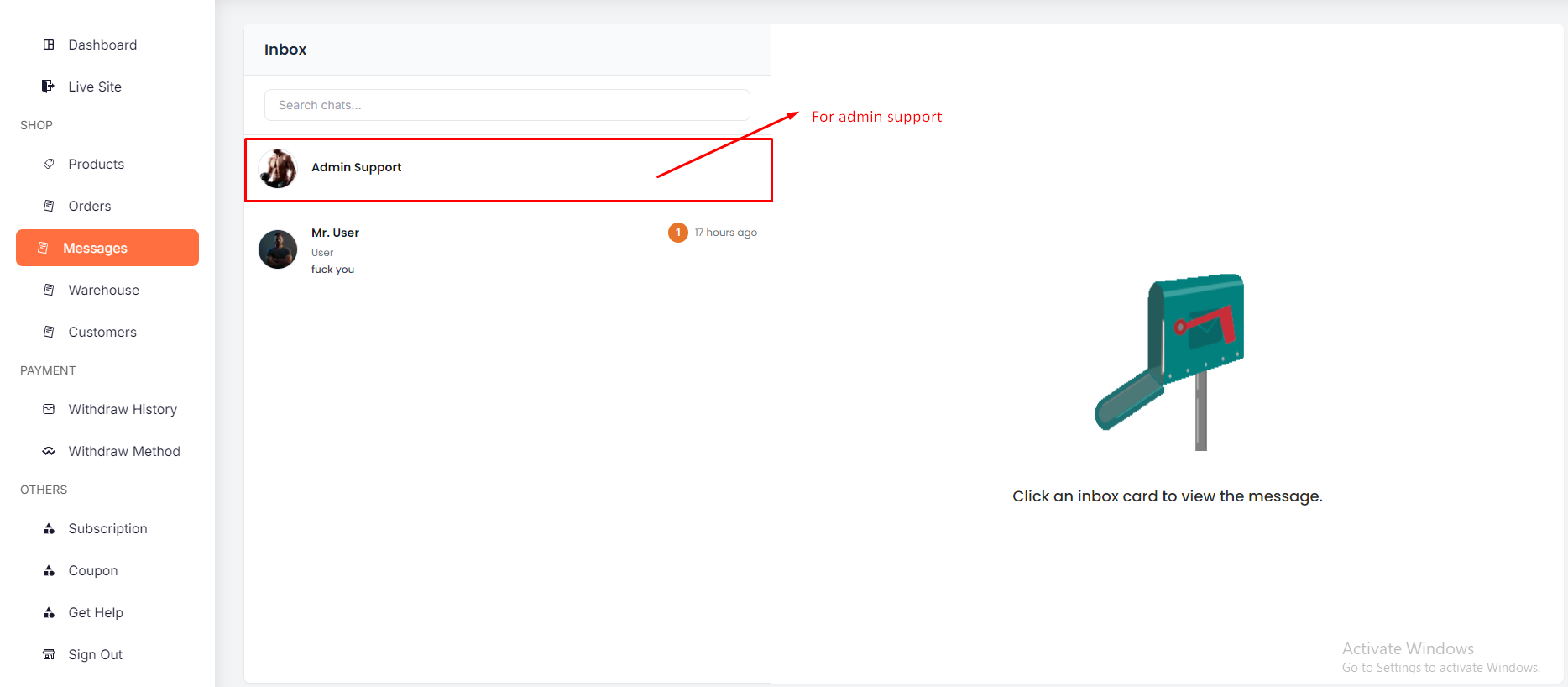This screenshot has height=687, width=1568.
Task: Click the Products tag icon
Action: coord(49,164)
